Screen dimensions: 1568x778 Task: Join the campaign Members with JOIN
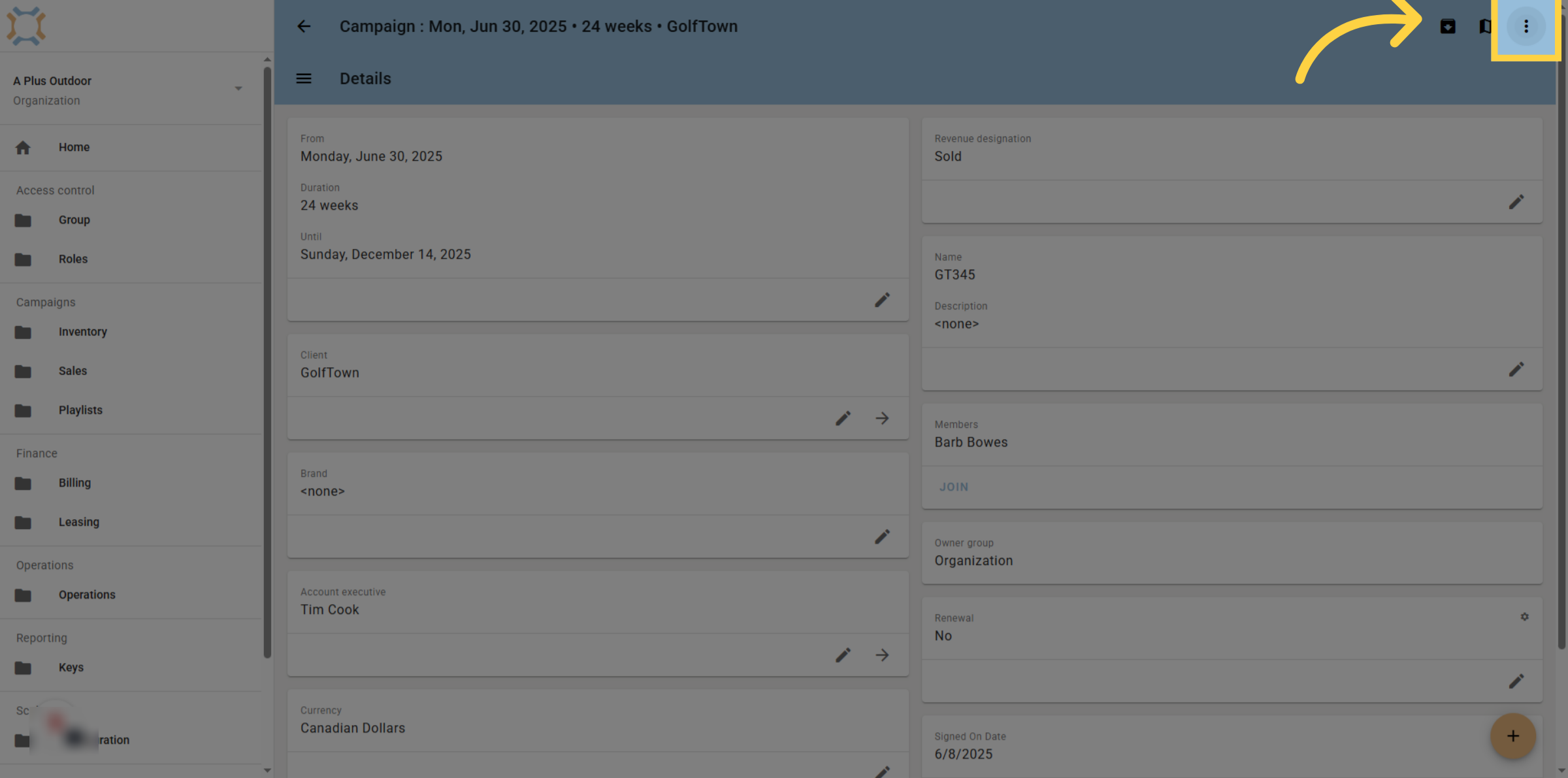(954, 487)
